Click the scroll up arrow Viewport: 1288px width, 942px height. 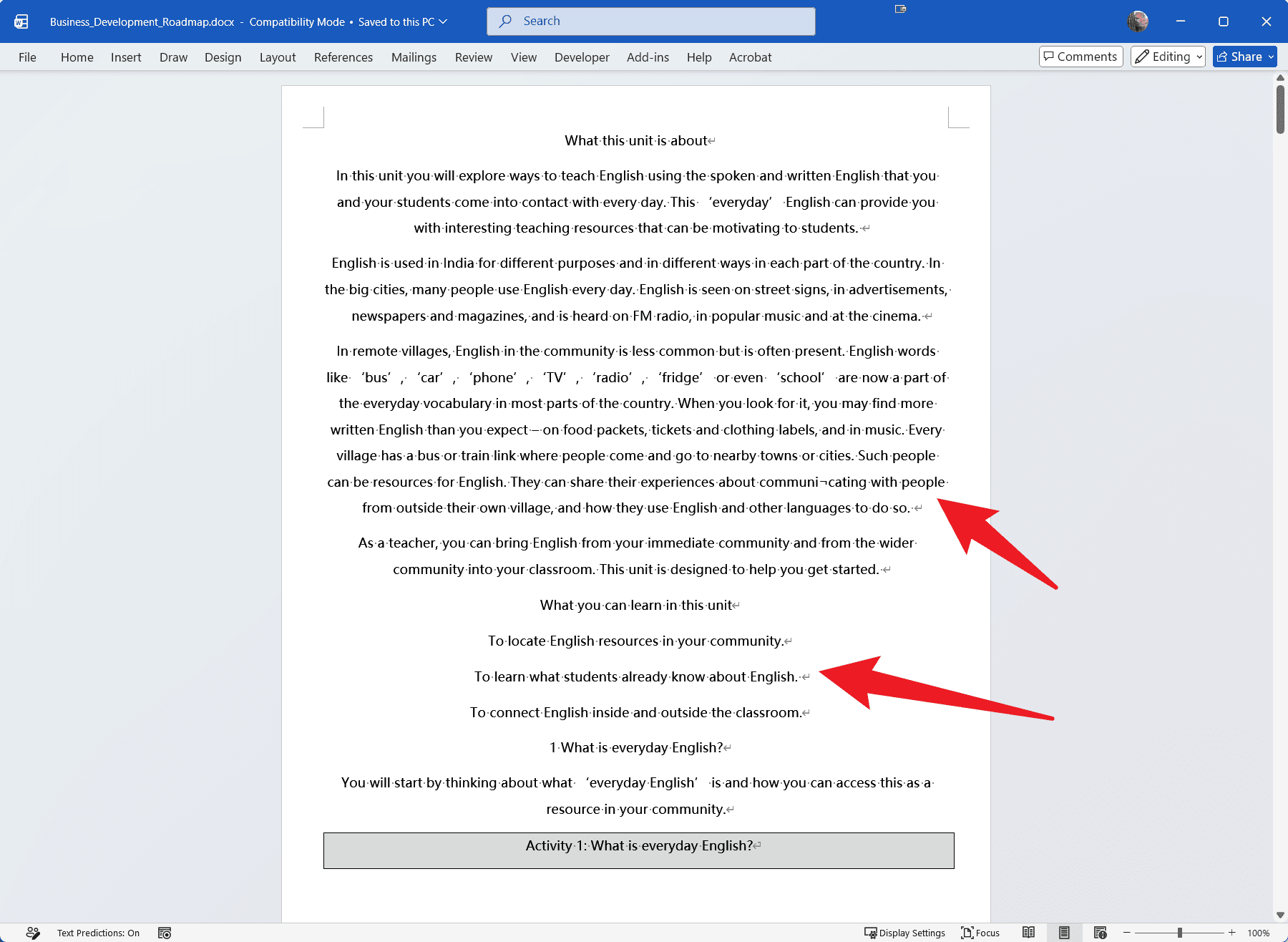point(1280,77)
